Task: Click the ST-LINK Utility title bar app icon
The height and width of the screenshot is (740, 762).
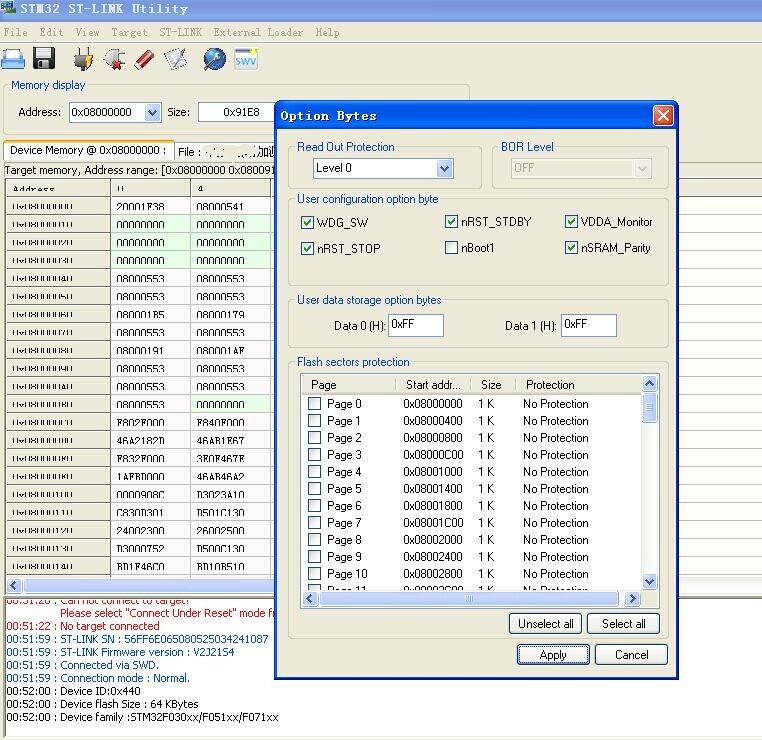Action: [8, 7]
